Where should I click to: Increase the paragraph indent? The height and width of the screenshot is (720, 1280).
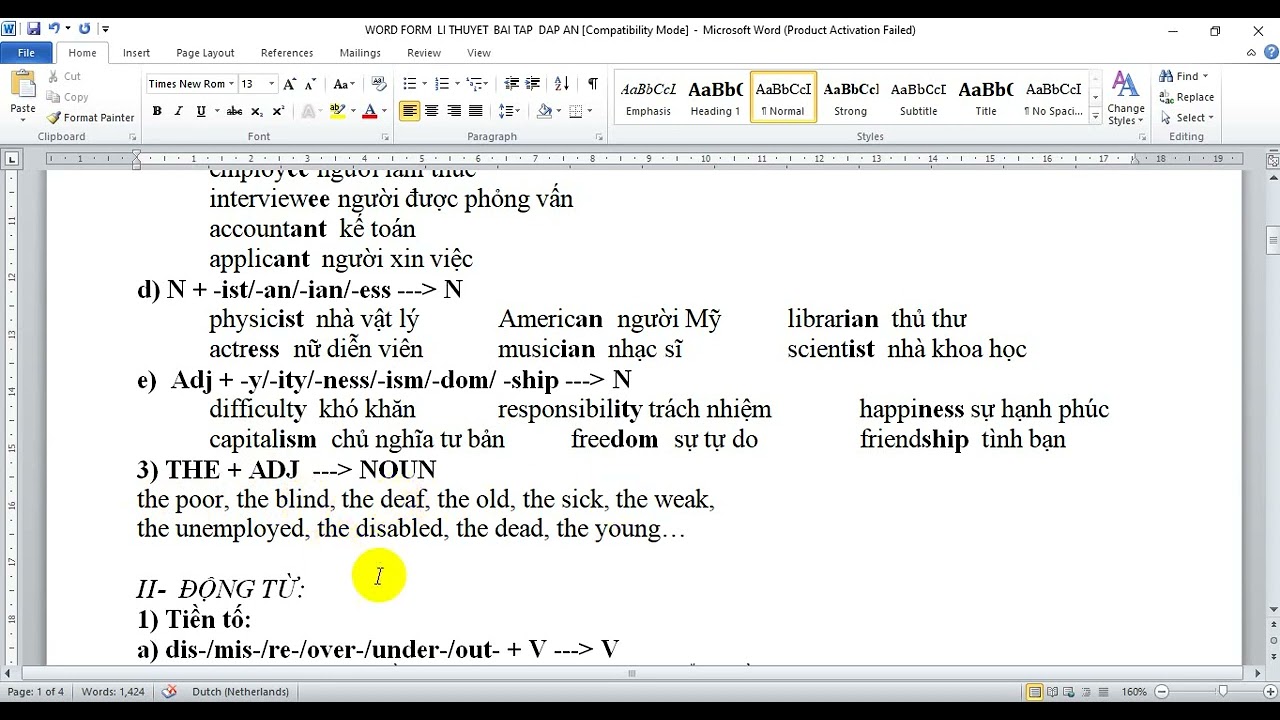pyautogui.click(x=533, y=84)
